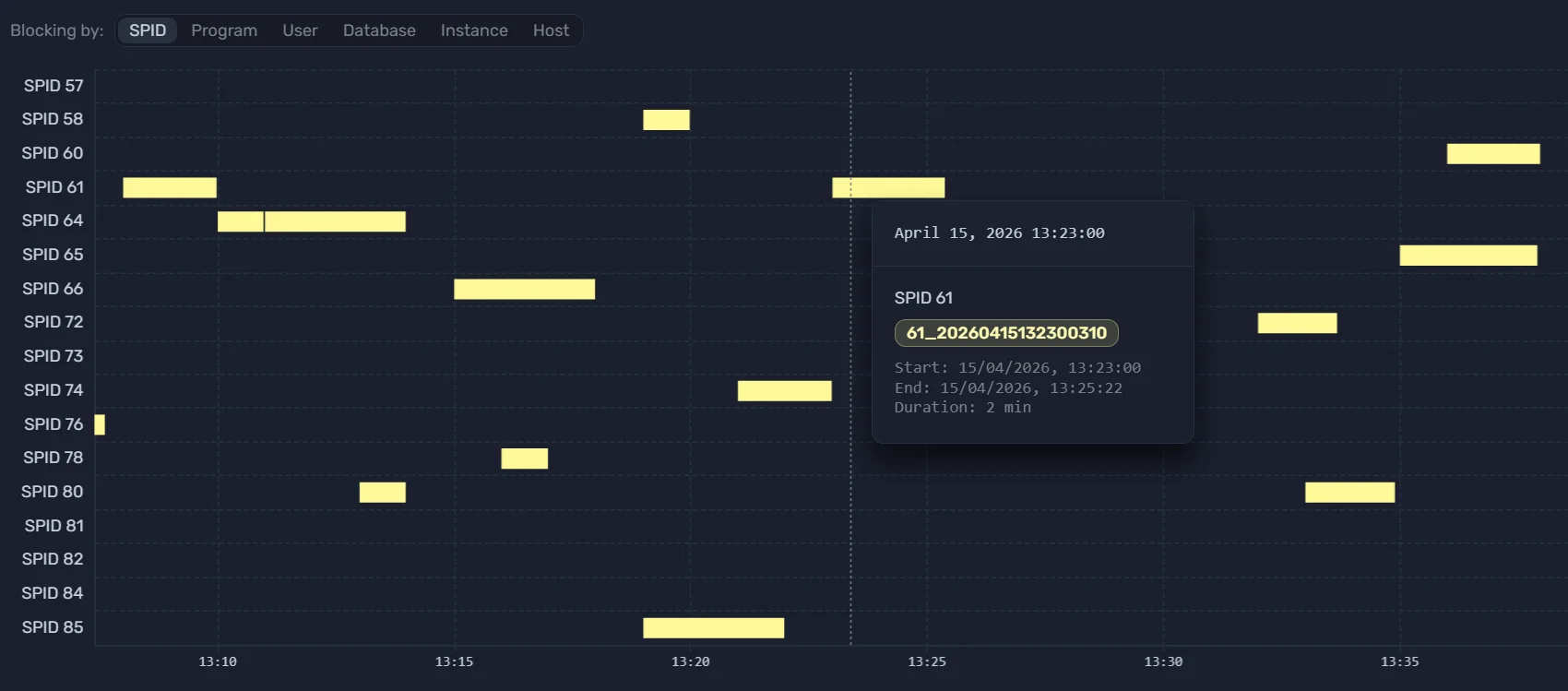1568x691 pixels.
Task: Click the tooltip Start time line
Action: click(x=1017, y=368)
